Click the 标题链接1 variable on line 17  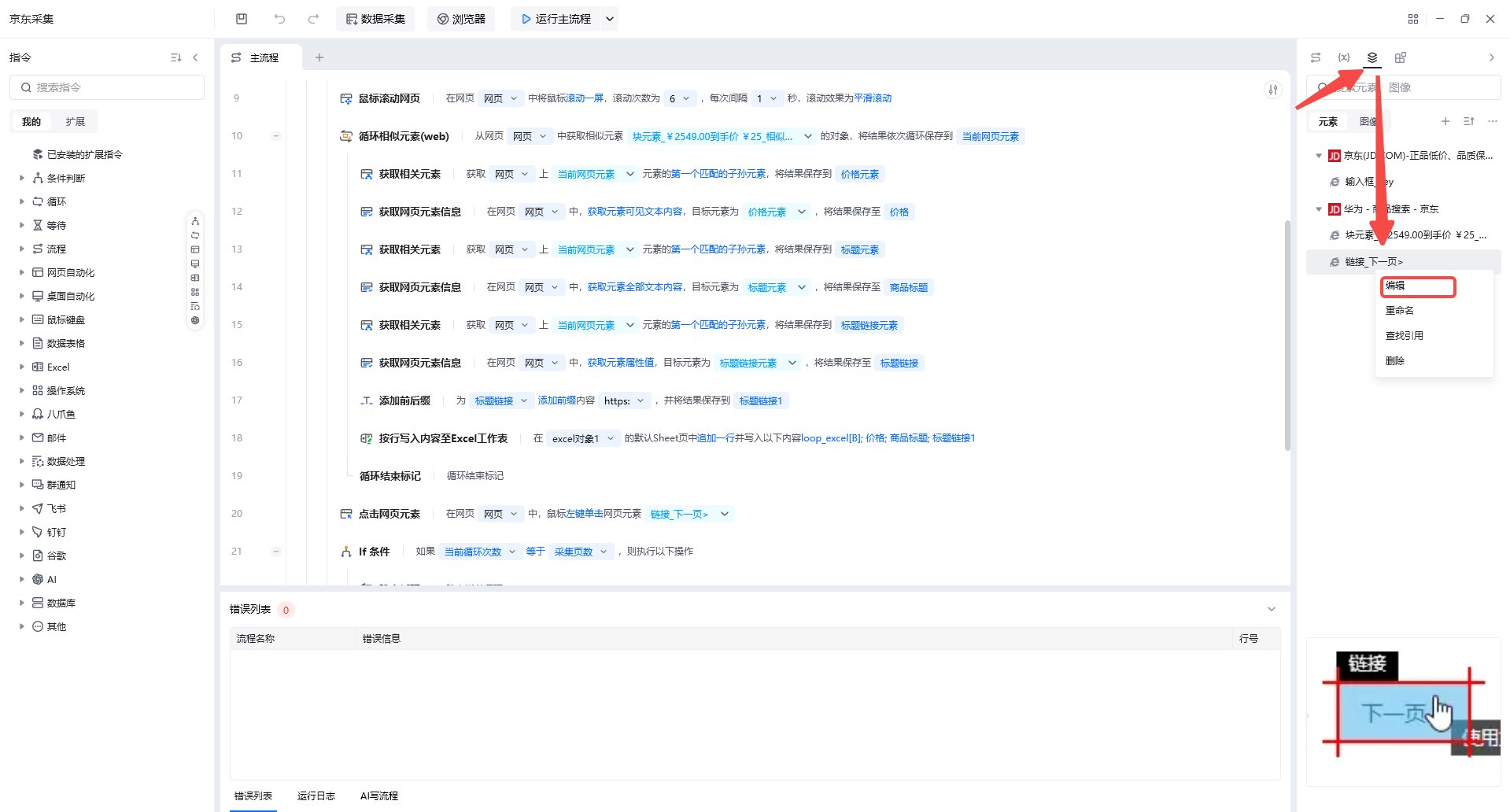click(x=761, y=400)
